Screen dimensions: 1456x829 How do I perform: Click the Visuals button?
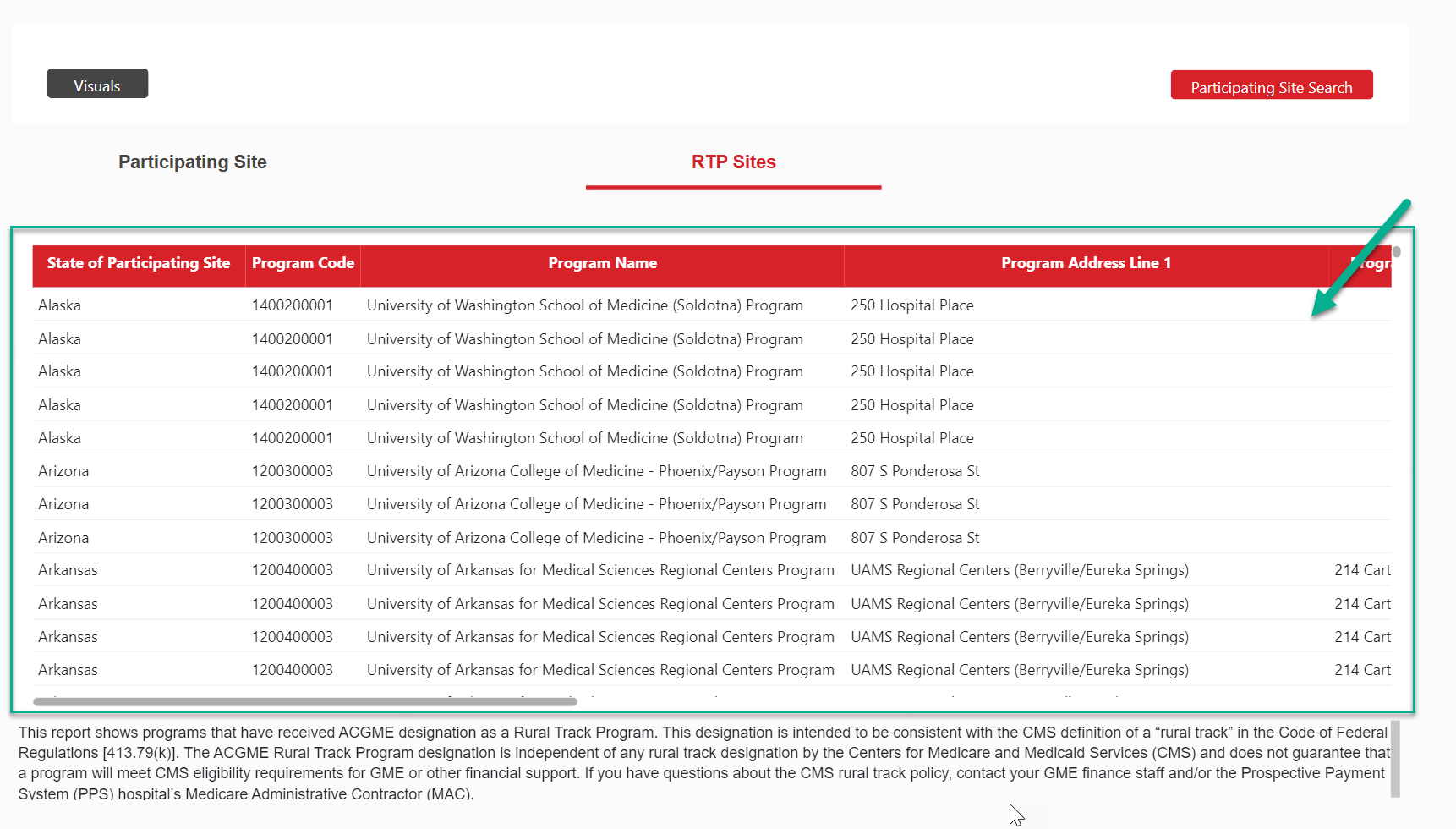[97, 84]
